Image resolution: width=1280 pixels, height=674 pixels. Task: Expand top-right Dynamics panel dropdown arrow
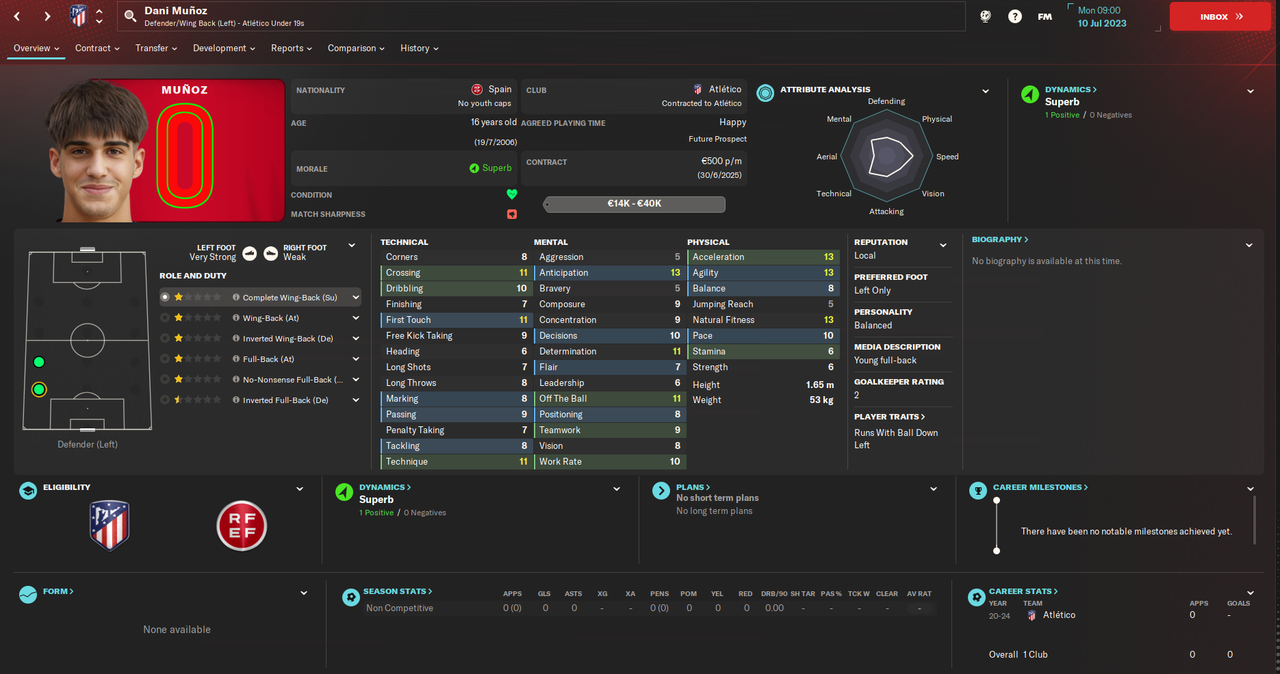(1250, 91)
